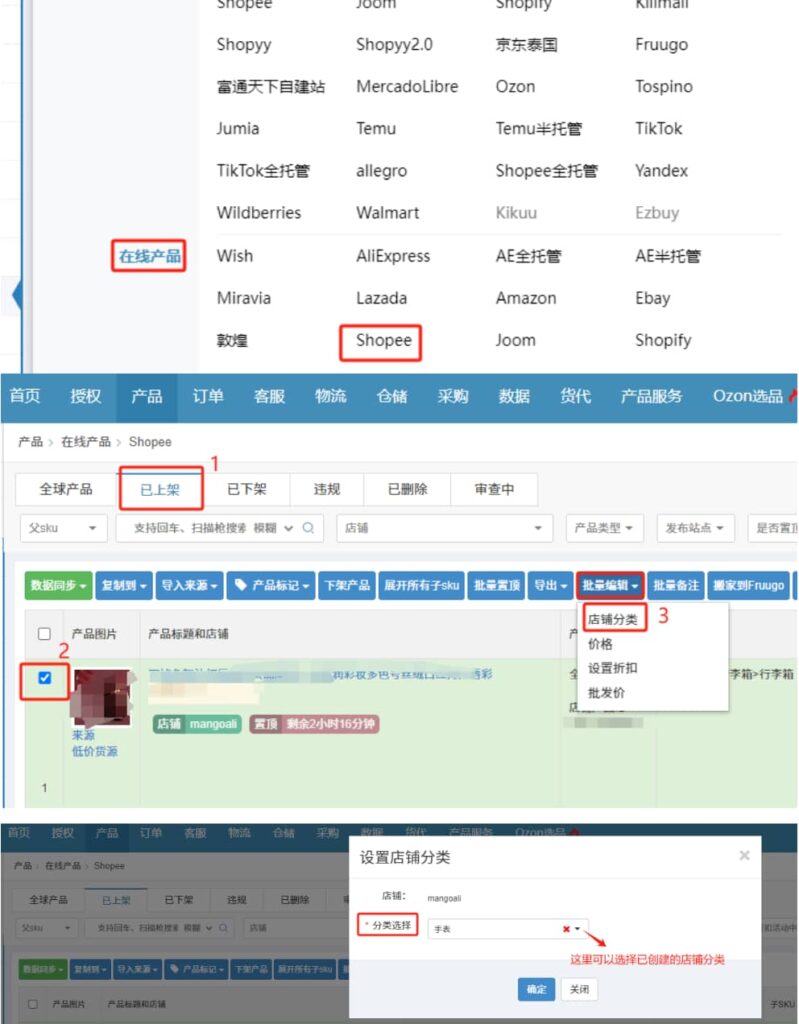This screenshot has height=1024, width=799.
Task: Expand the green 数据同步 dropdown button
Action: click(x=58, y=585)
